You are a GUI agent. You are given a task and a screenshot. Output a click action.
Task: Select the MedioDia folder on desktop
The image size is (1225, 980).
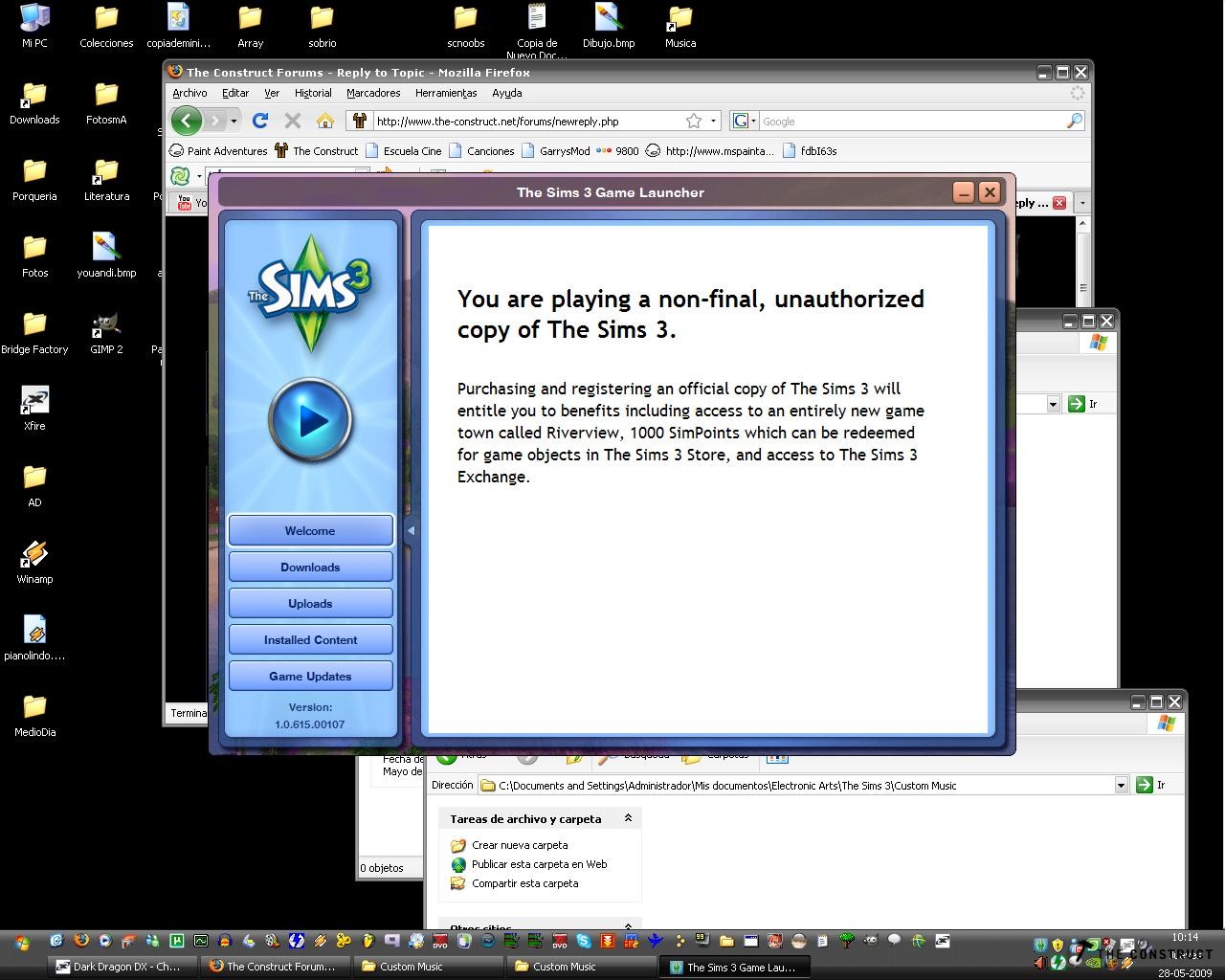click(34, 715)
